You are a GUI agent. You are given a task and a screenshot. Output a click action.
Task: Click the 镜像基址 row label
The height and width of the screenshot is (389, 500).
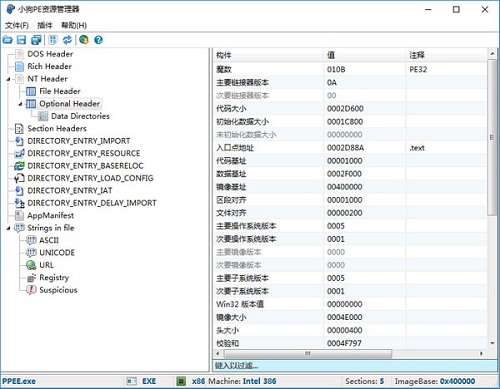[231, 187]
